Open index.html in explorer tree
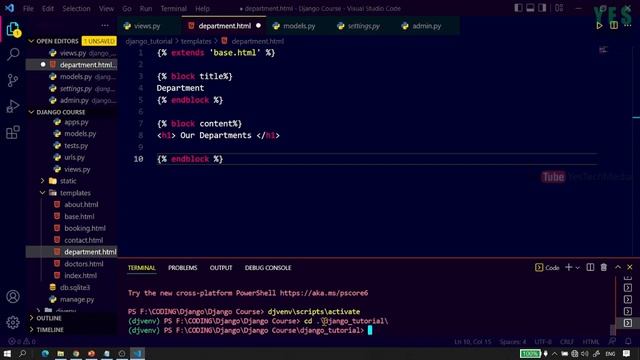Image resolution: width=640 pixels, height=360 pixels. click(80, 276)
